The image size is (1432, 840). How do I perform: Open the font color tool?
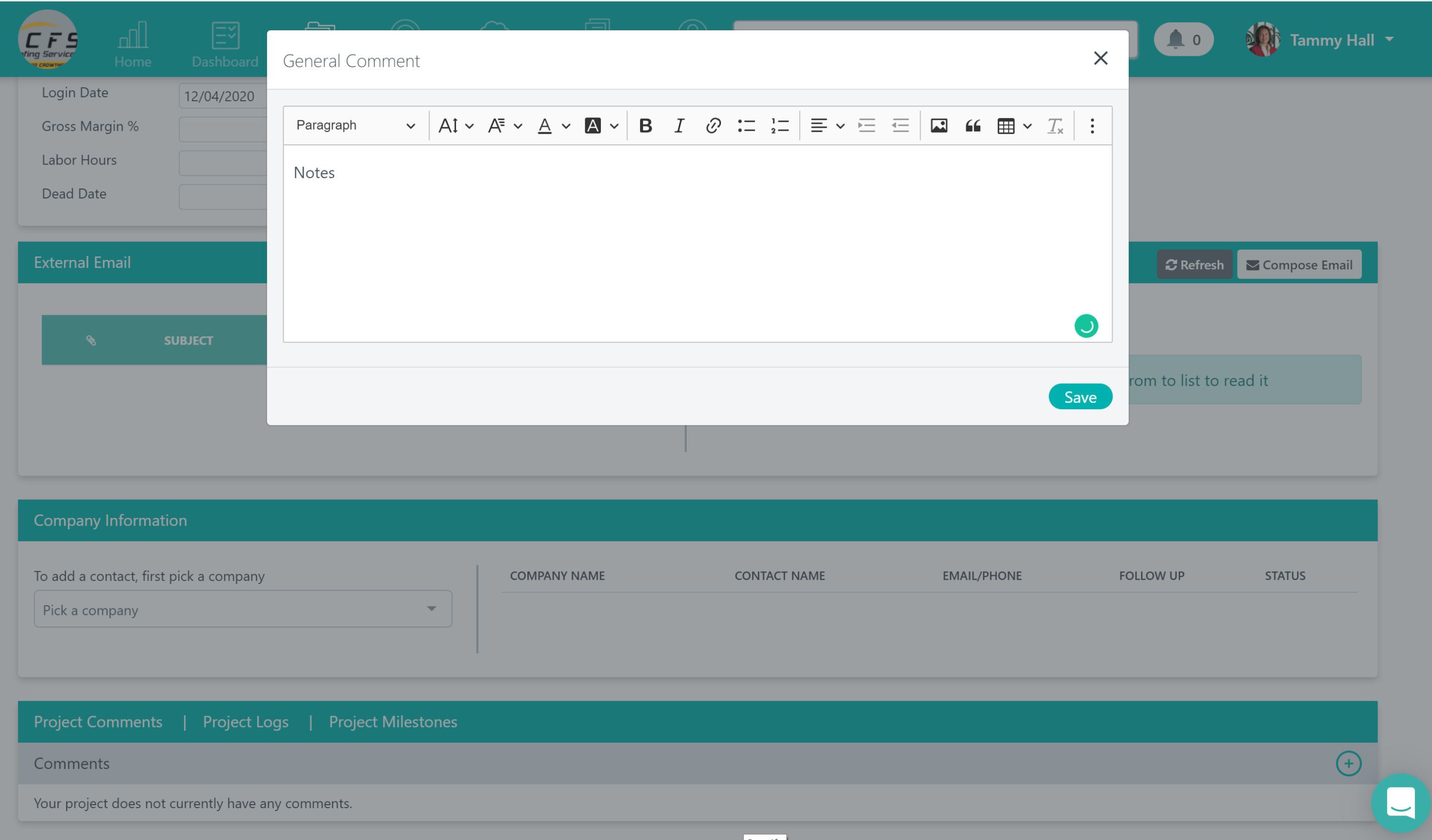pos(545,125)
